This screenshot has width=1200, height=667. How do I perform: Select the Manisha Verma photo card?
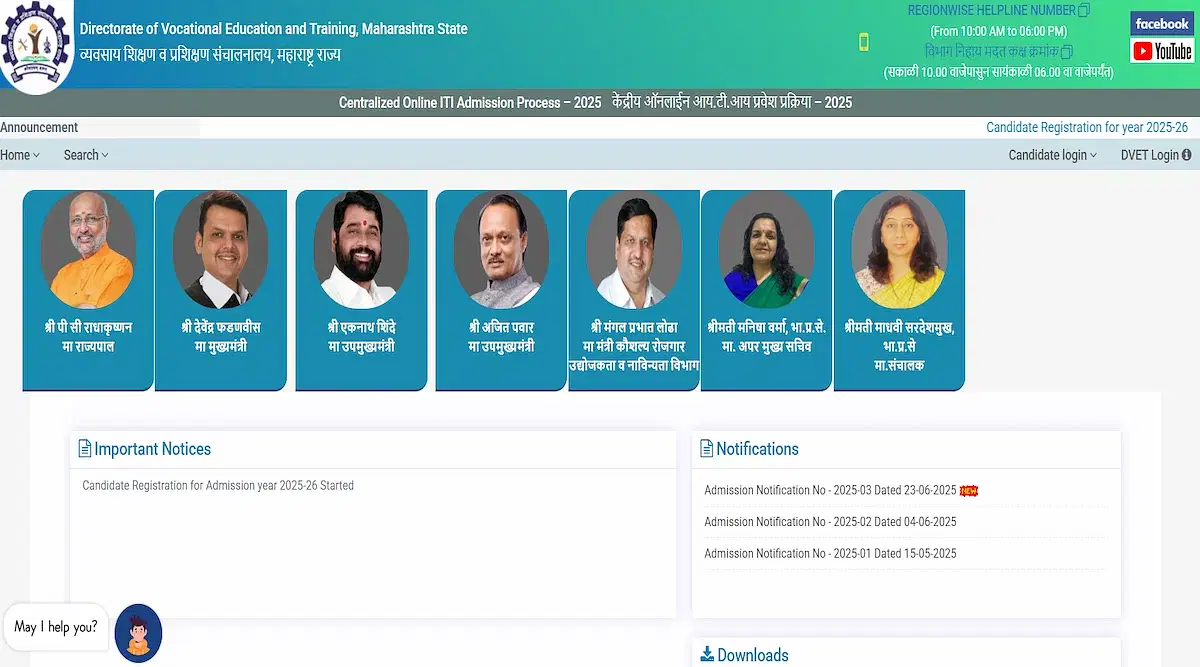pyautogui.click(x=766, y=290)
